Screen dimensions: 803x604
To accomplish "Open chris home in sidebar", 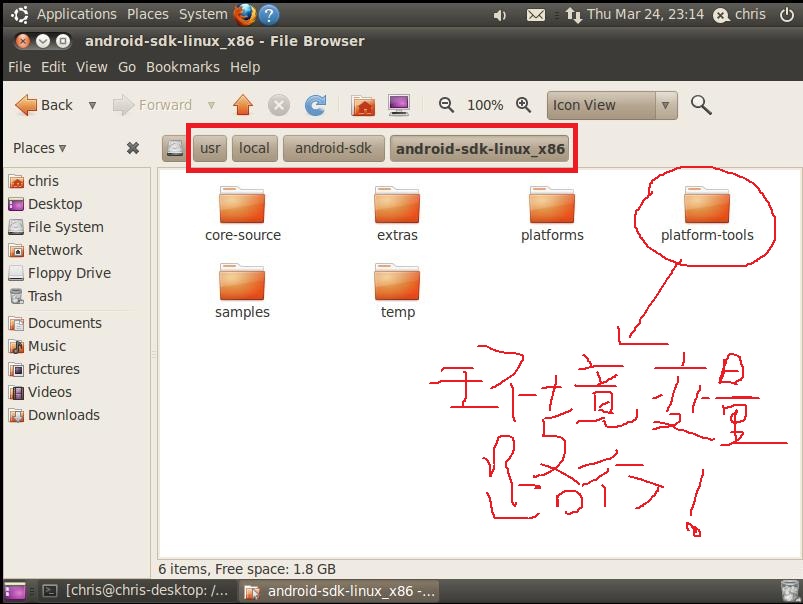I will 34,181.
